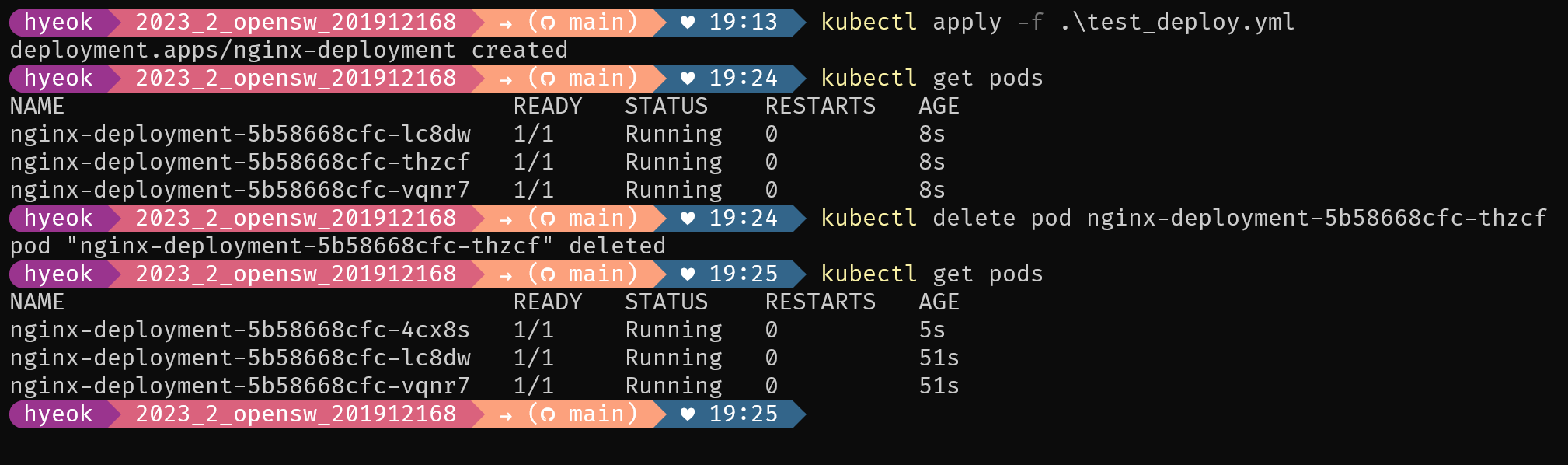Click the 2023_2_opensw_201912168 folder in the delete prompt
1568x465 pixels.
[x=296, y=218]
